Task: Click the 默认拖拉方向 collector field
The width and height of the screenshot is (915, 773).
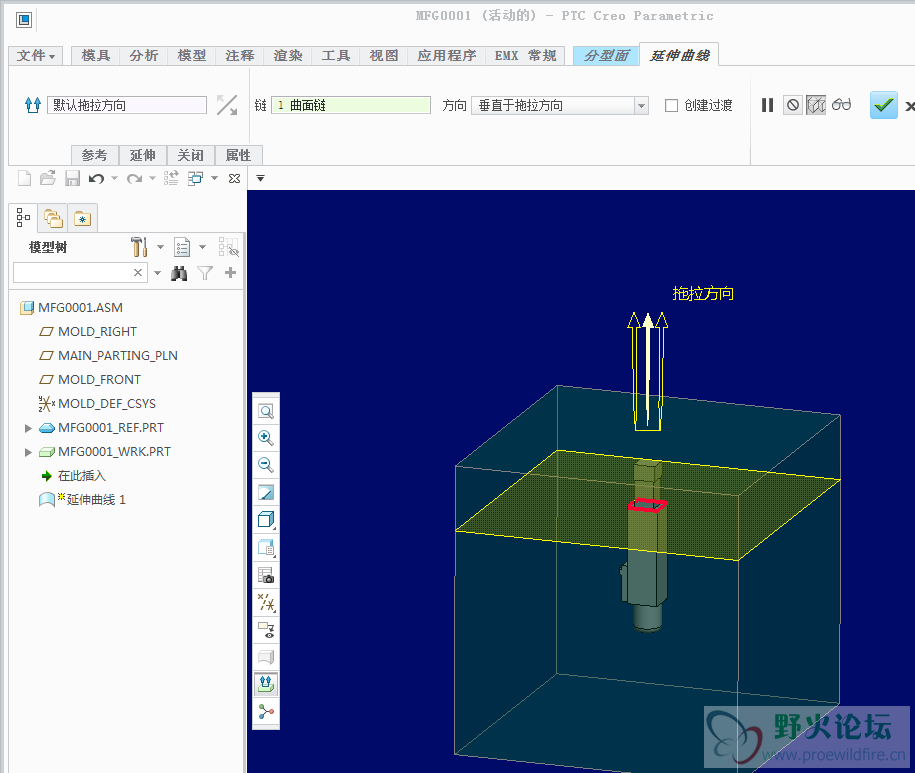Action: [x=127, y=105]
